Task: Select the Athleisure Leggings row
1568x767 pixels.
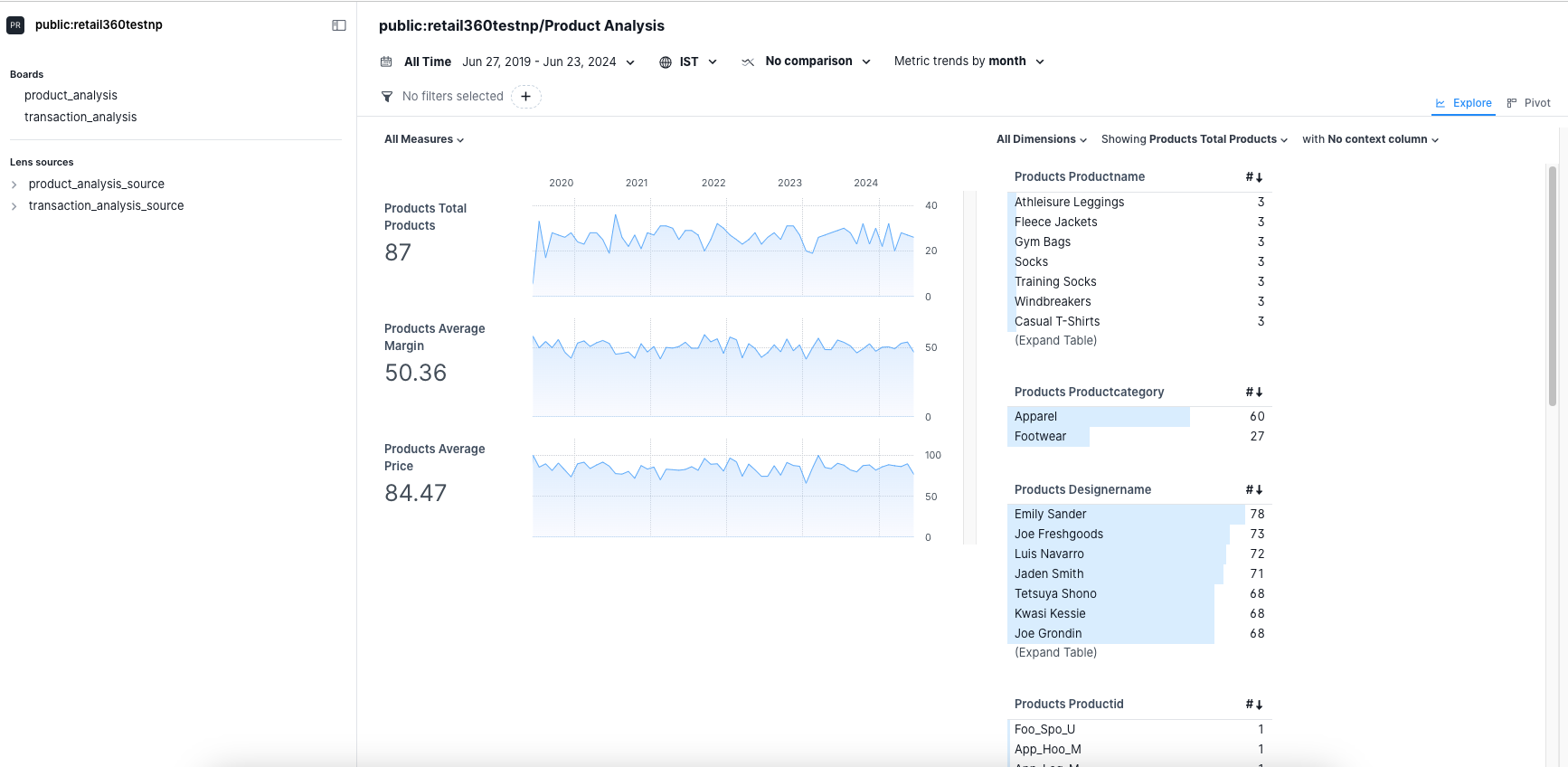Action: (x=1139, y=203)
